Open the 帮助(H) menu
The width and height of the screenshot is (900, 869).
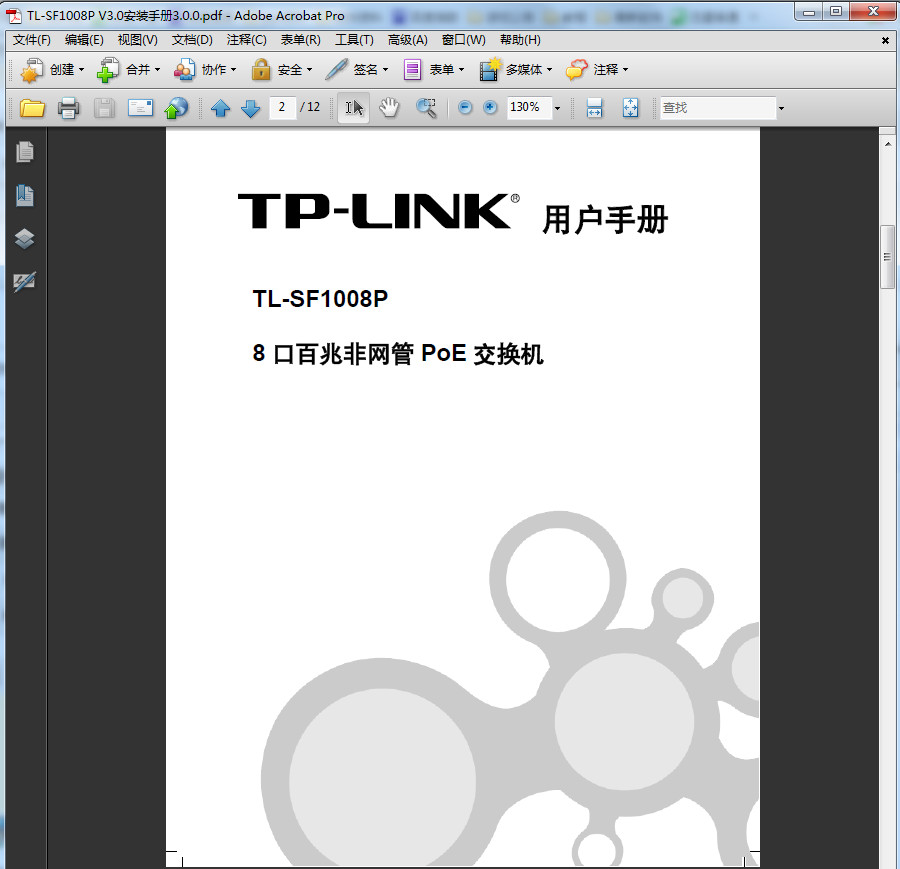click(x=520, y=40)
